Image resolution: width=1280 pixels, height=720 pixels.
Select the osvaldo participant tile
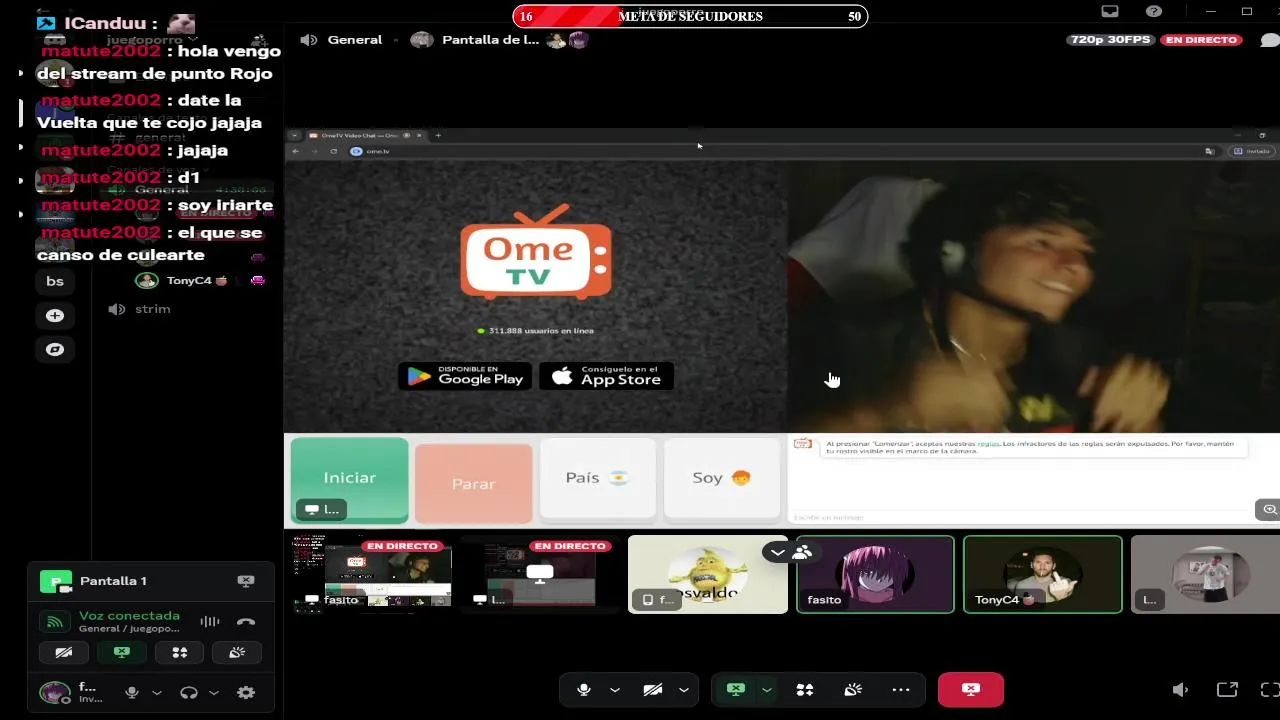(708, 574)
